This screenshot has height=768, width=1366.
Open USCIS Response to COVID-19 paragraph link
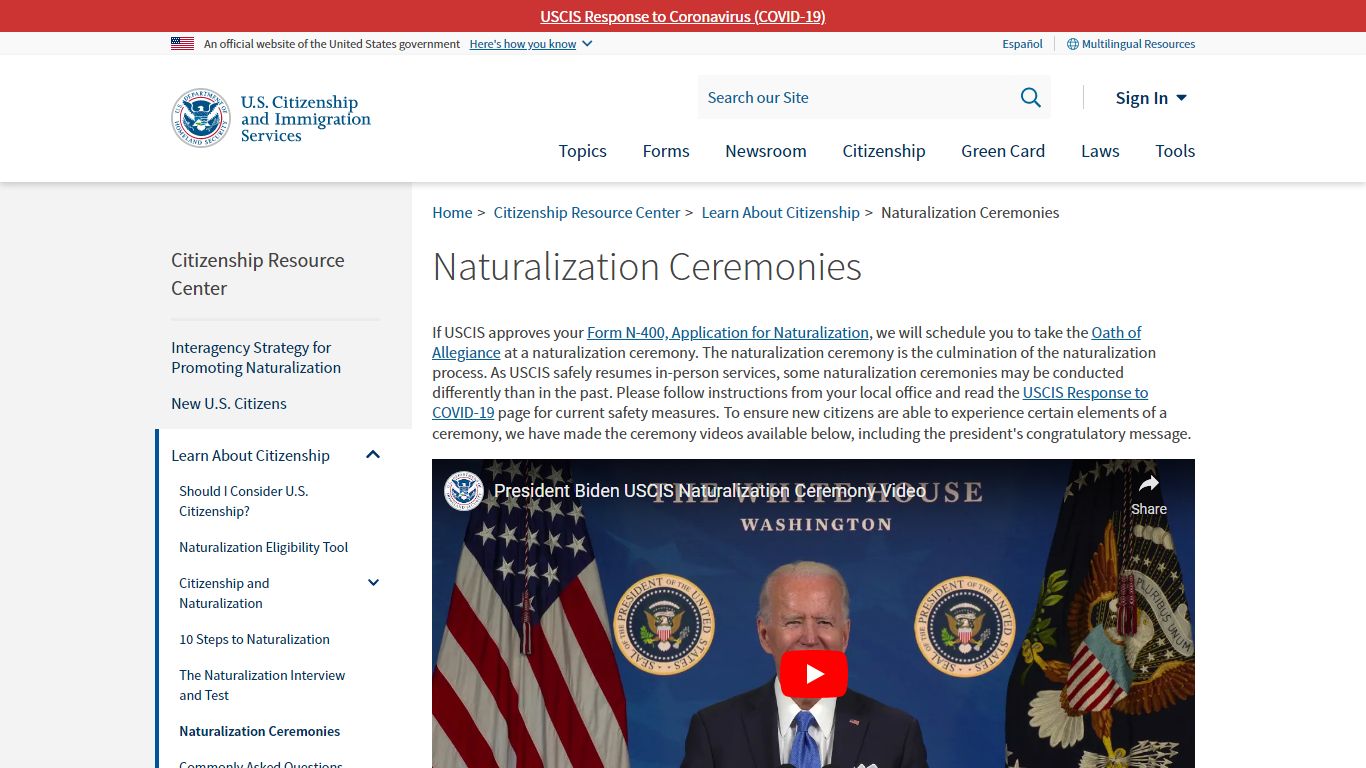[x=1085, y=392]
